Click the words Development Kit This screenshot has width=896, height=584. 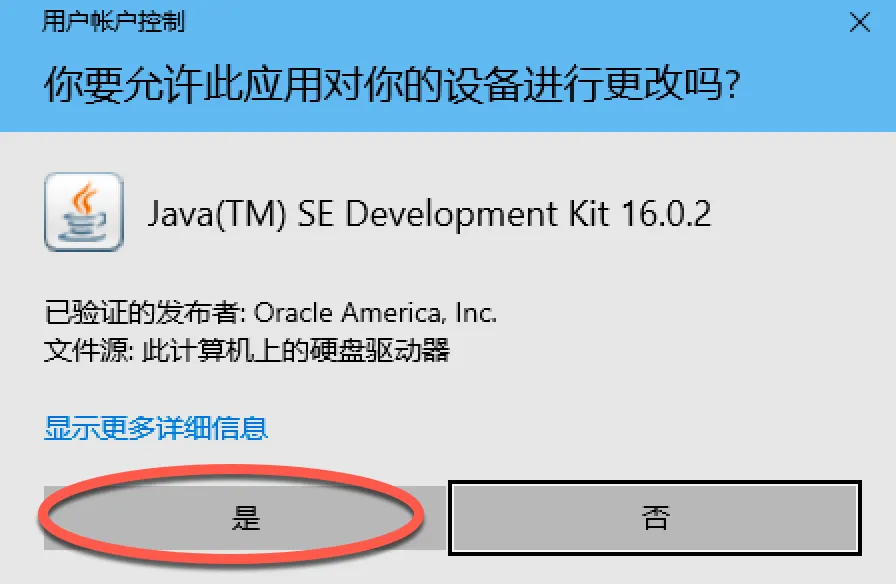click(479, 214)
